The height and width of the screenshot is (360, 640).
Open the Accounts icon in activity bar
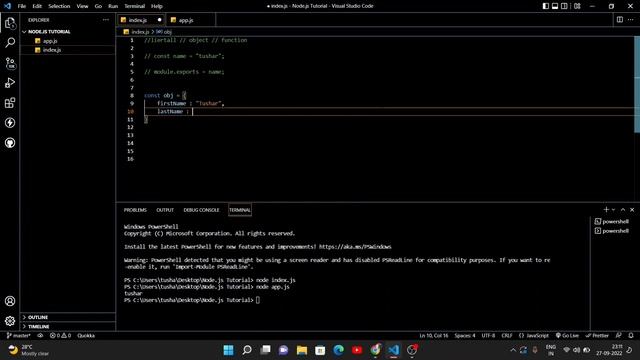click(x=10, y=301)
